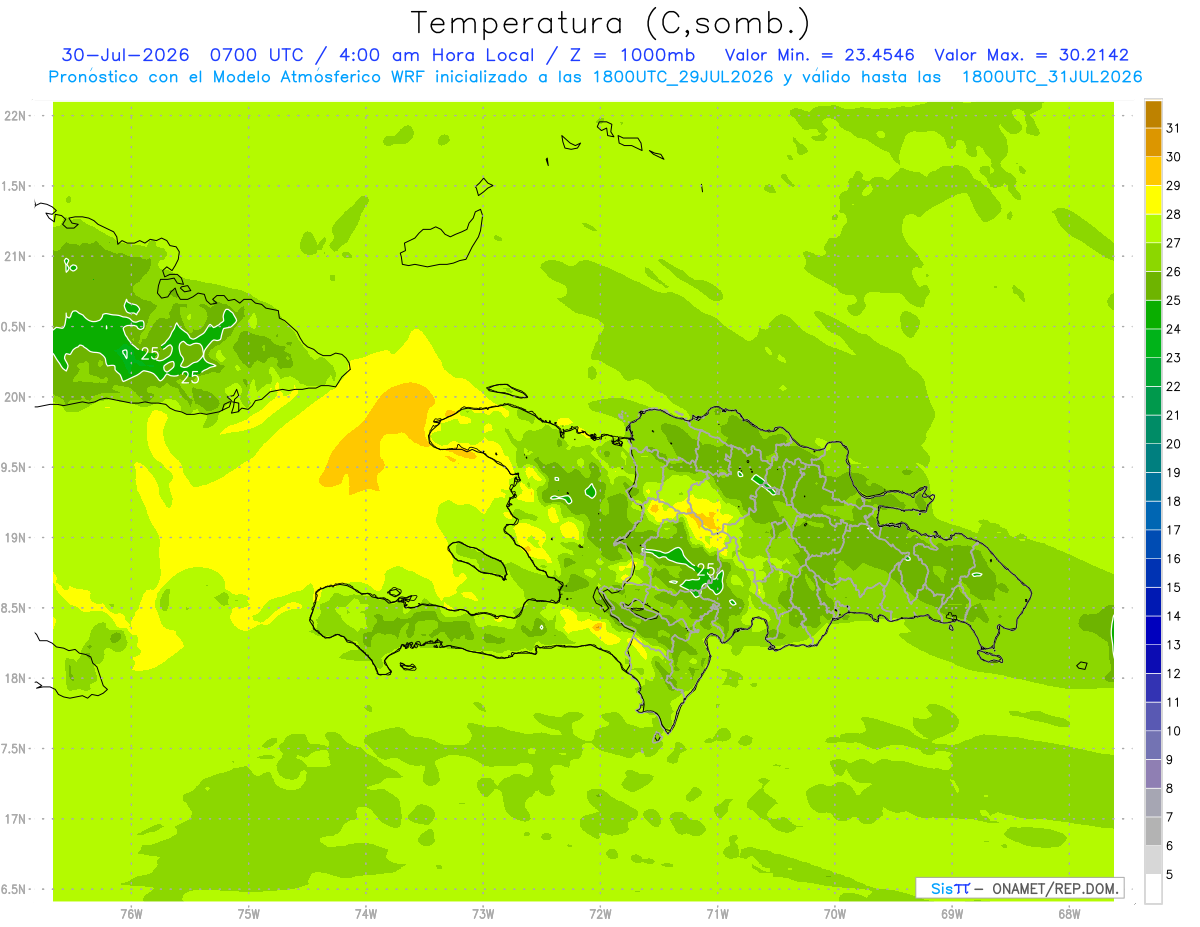Click the '69W' longitude label

tap(952, 913)
